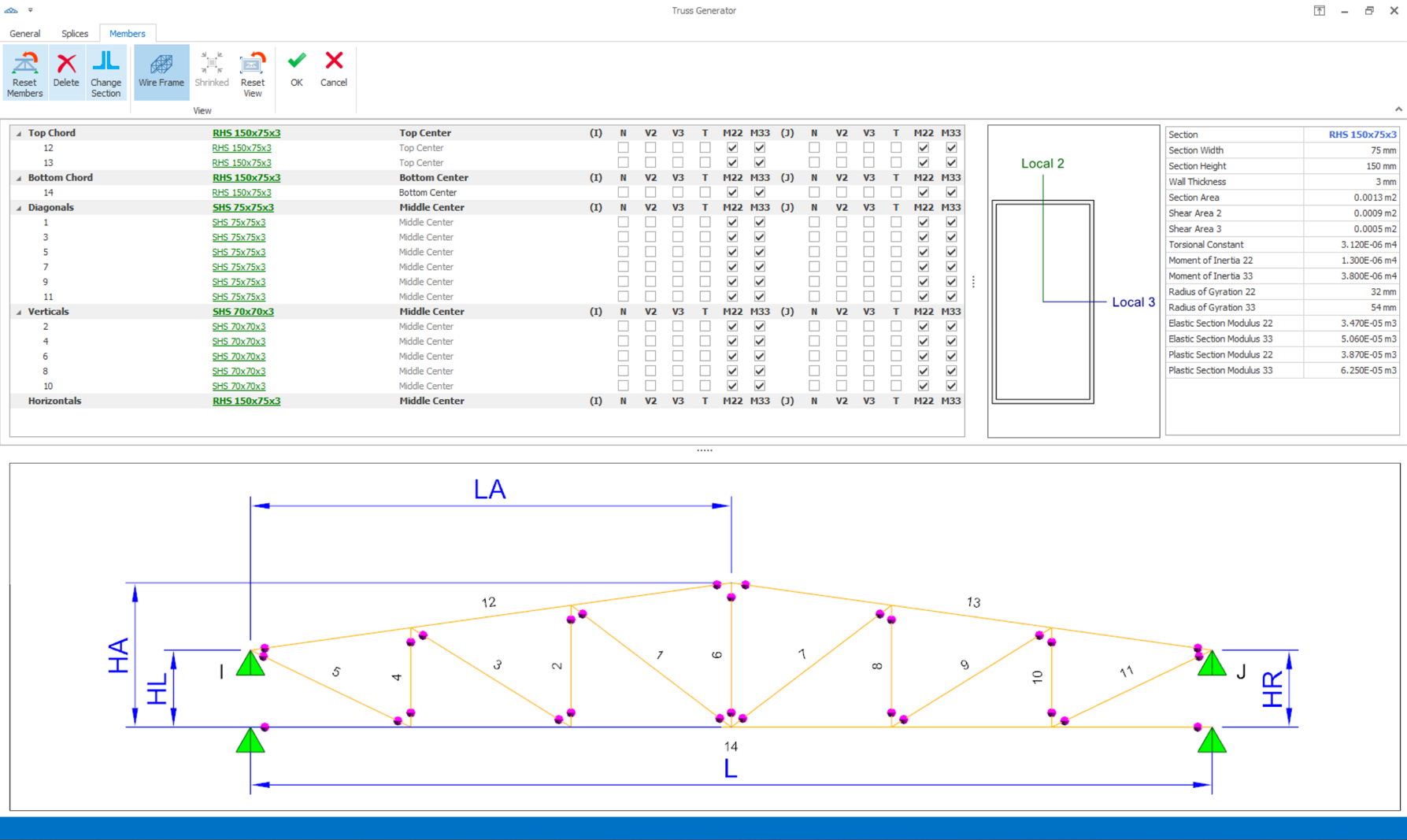The image size is (1407, 840).
Task: Collapse the Verticals group
Action: 19,313
